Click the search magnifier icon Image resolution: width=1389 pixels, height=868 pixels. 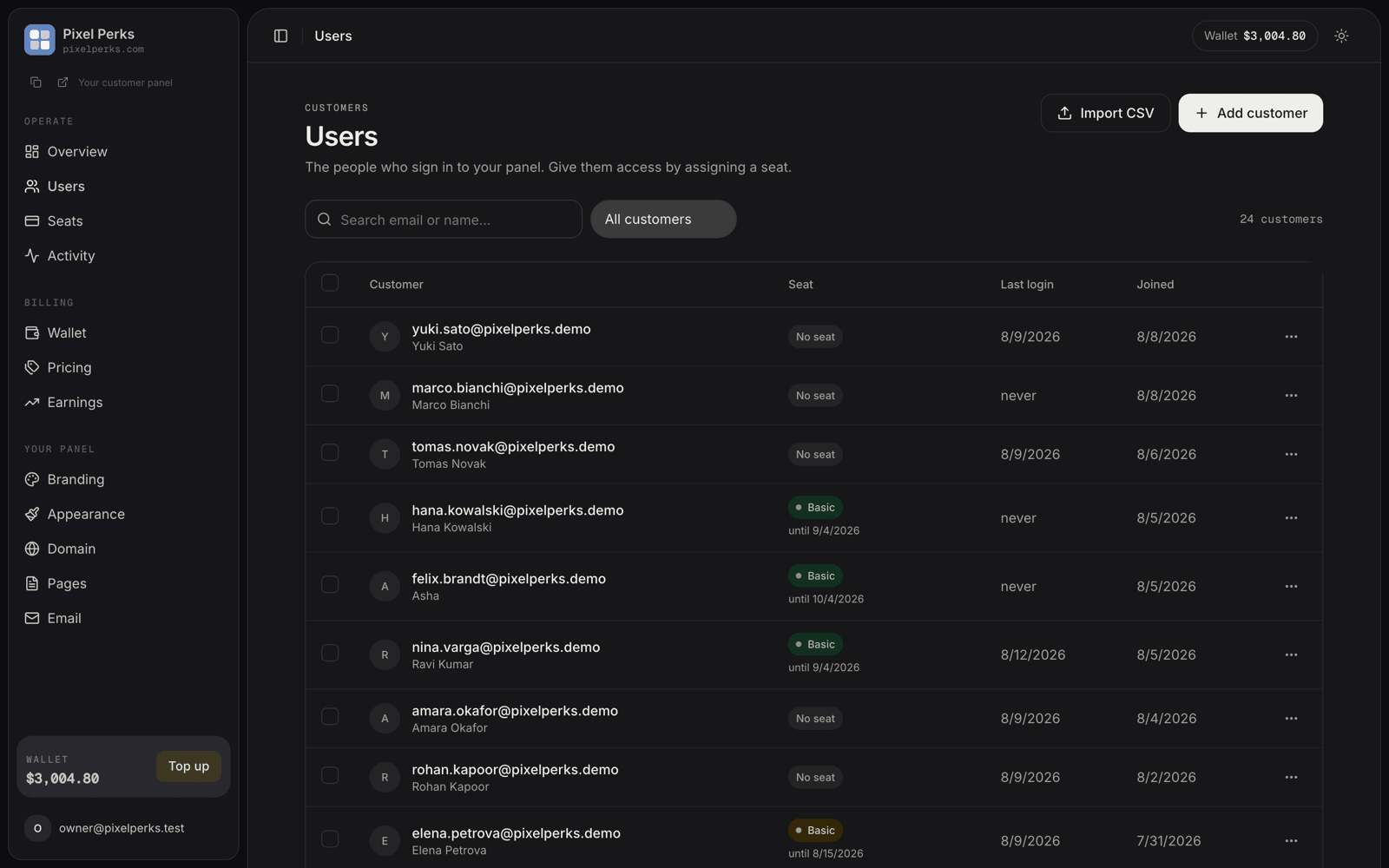tap(325, 220)
